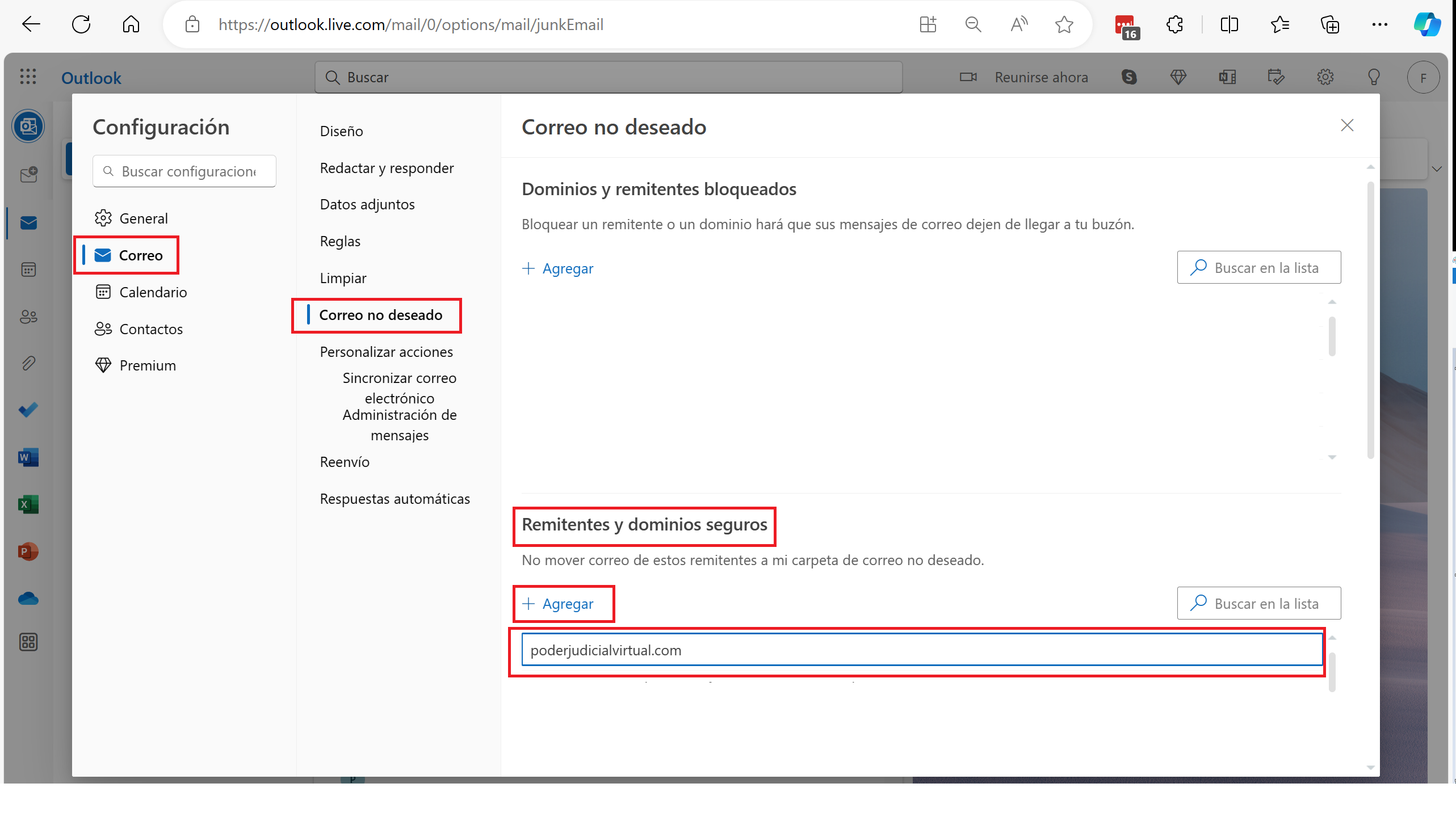Viewport: 1456px width, 817px height.
Task: Launch PowerPoint from the left sidebar
Action: point(28,551)
